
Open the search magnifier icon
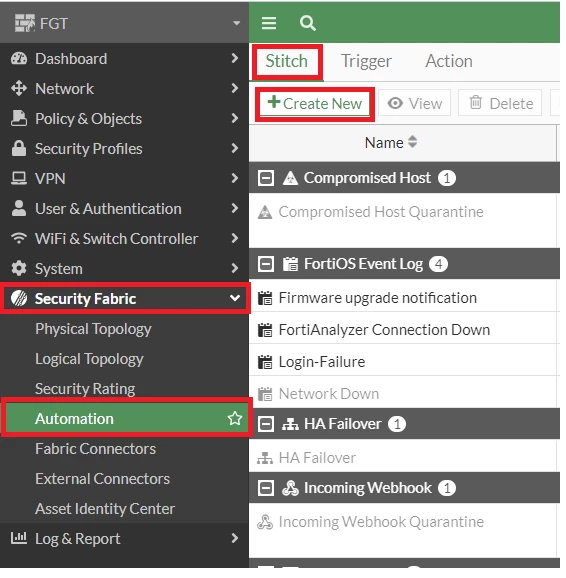click(x=310, y=23)
